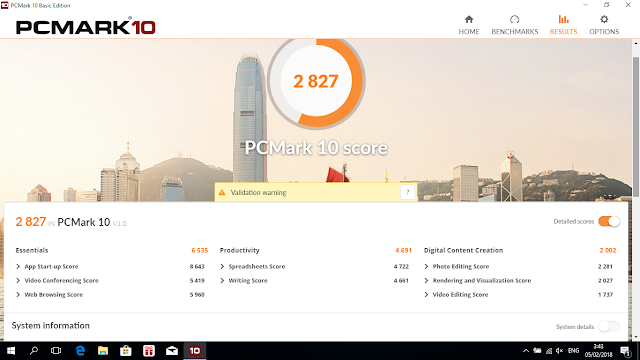Expand Photo Editing Score details
Screen dimensions: 640x360
426,267
